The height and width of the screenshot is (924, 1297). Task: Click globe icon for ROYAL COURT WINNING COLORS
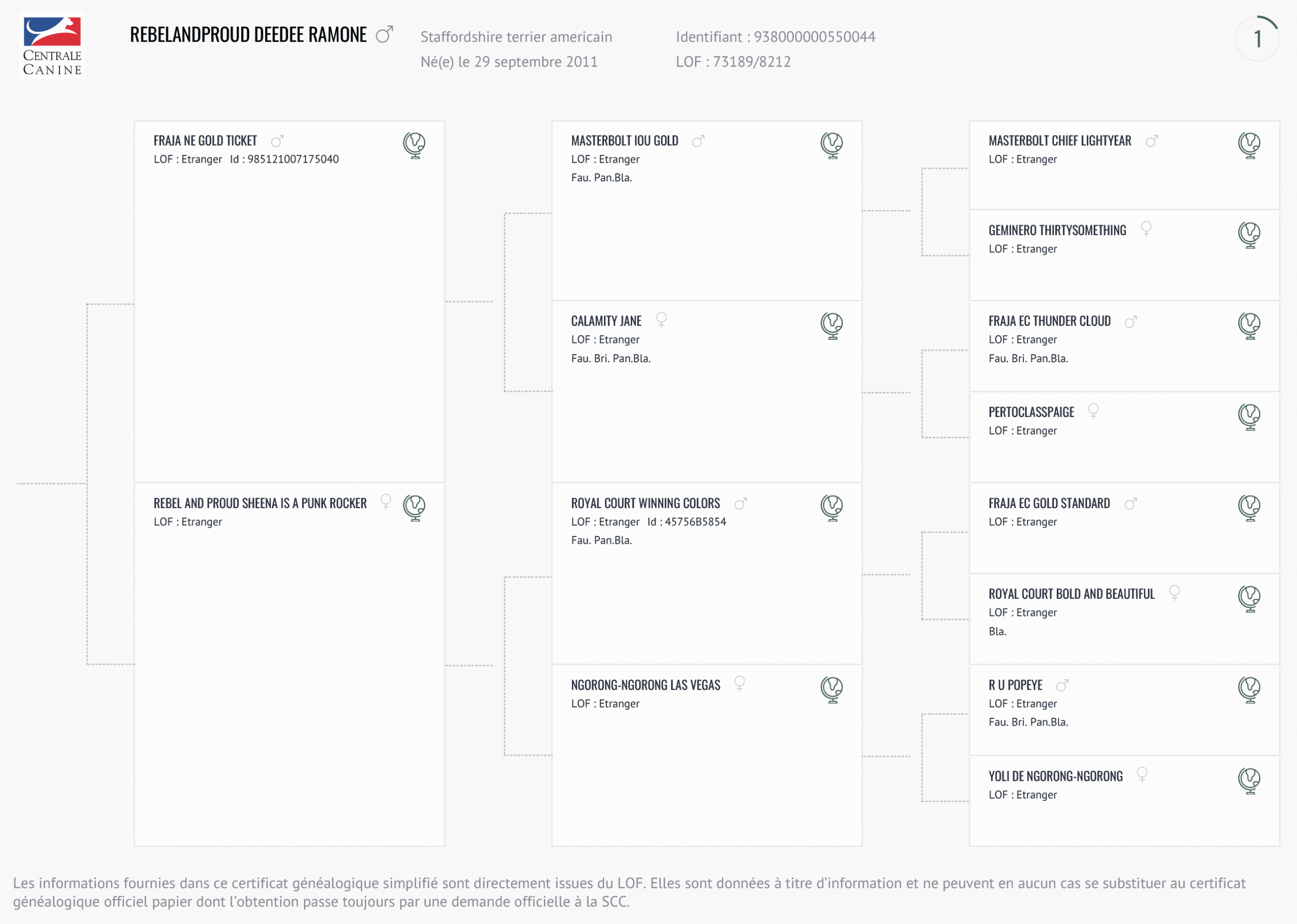pos(831,508)
